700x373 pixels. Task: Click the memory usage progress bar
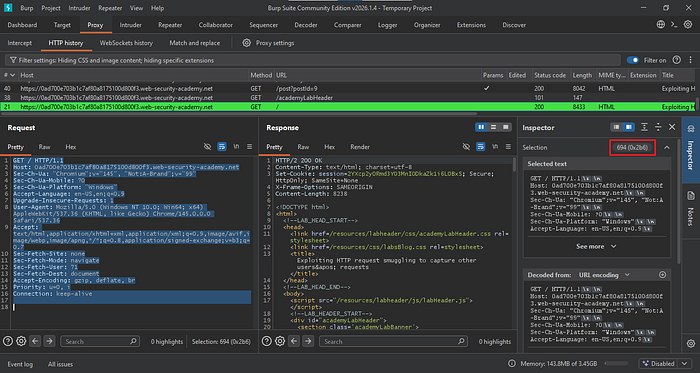click(x=616, y=364)
